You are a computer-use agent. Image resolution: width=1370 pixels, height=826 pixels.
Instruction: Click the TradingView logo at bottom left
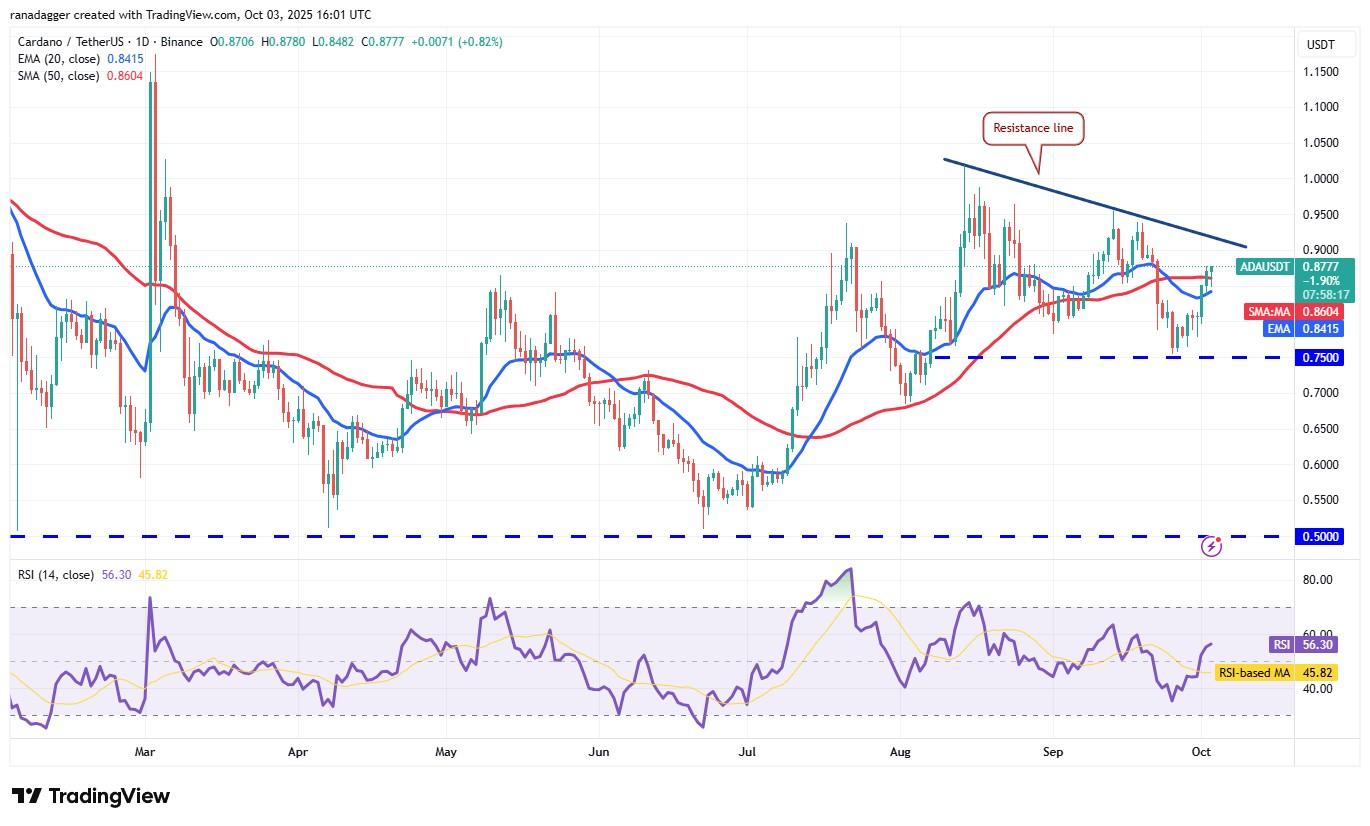click(91, 796)
